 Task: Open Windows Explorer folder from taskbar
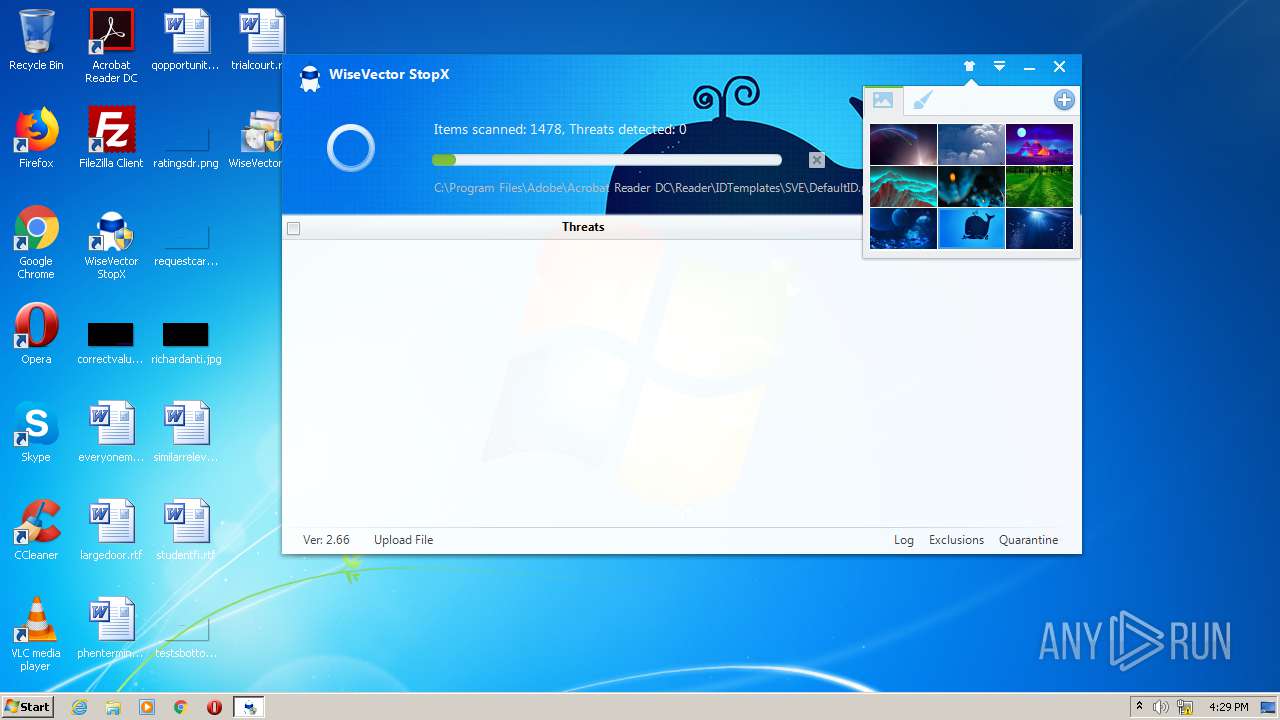(113, 707)
